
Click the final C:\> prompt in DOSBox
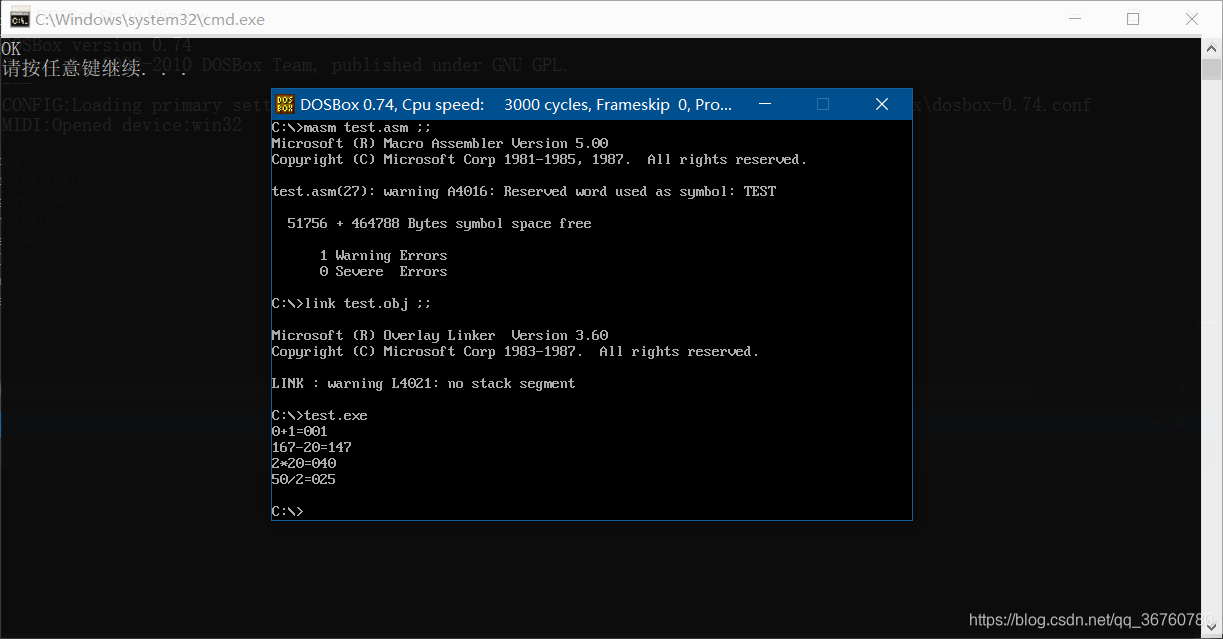point(288,511)
